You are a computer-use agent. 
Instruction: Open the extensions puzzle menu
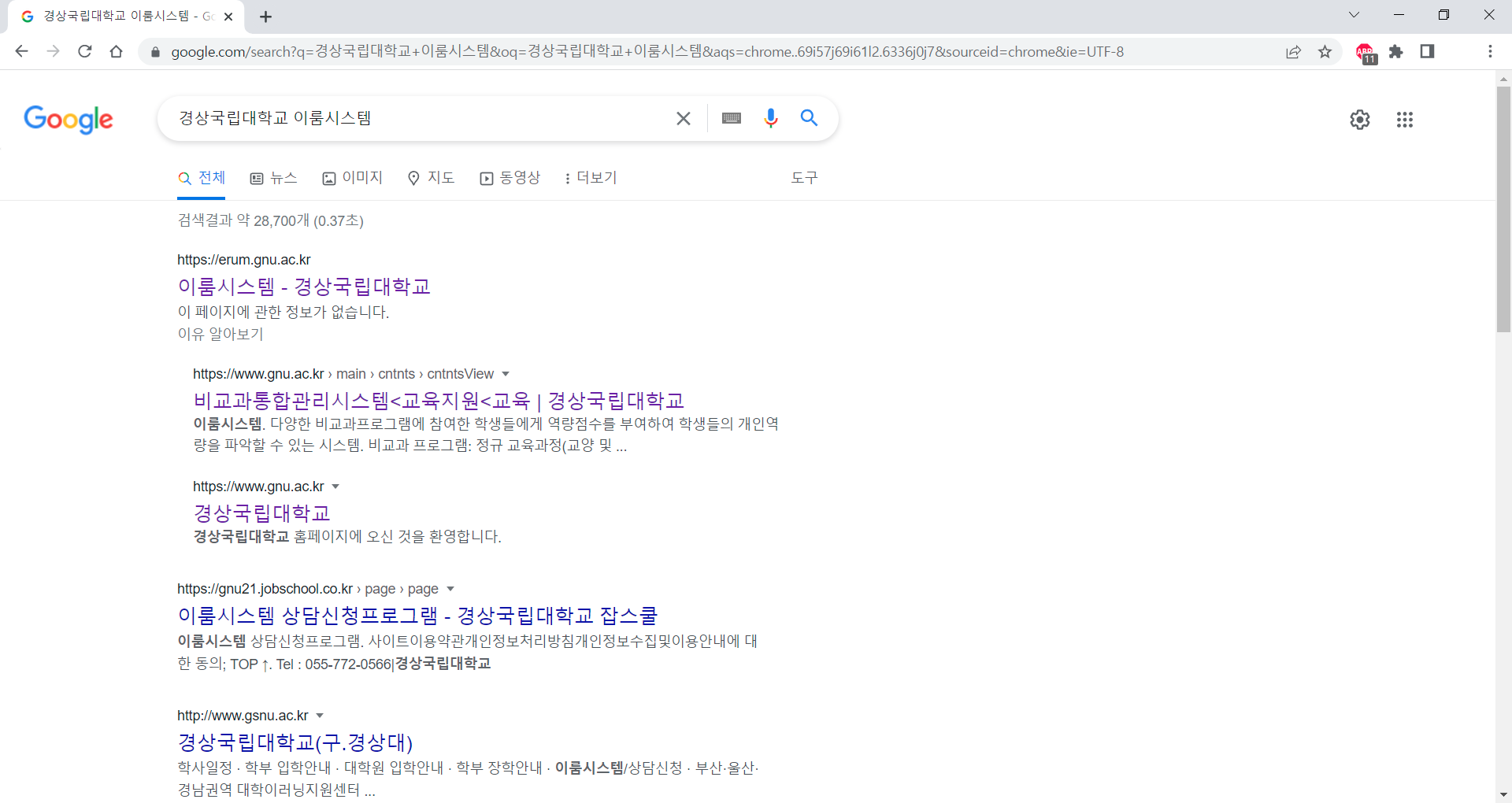pos(1396,52)
